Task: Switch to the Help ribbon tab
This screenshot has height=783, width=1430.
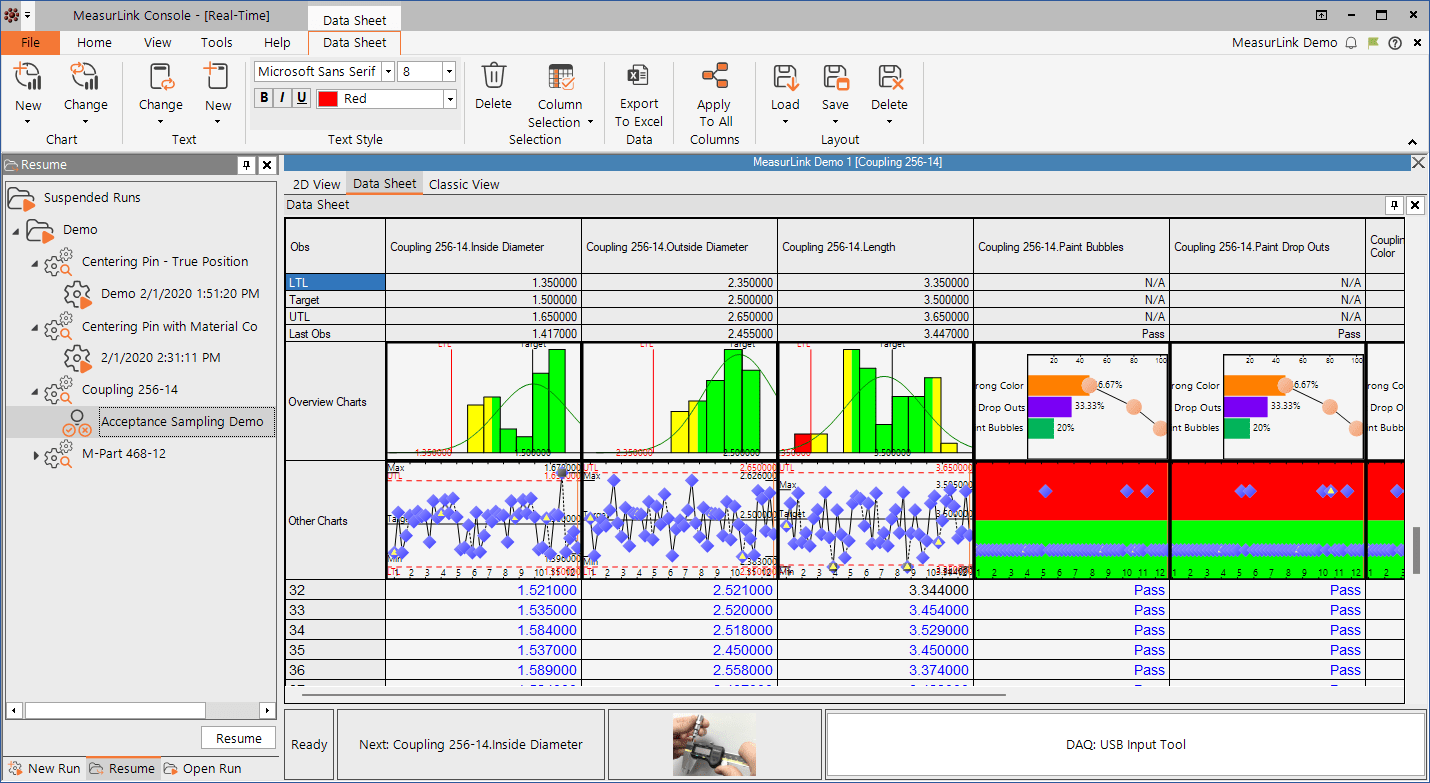Action: pos(278,43)
